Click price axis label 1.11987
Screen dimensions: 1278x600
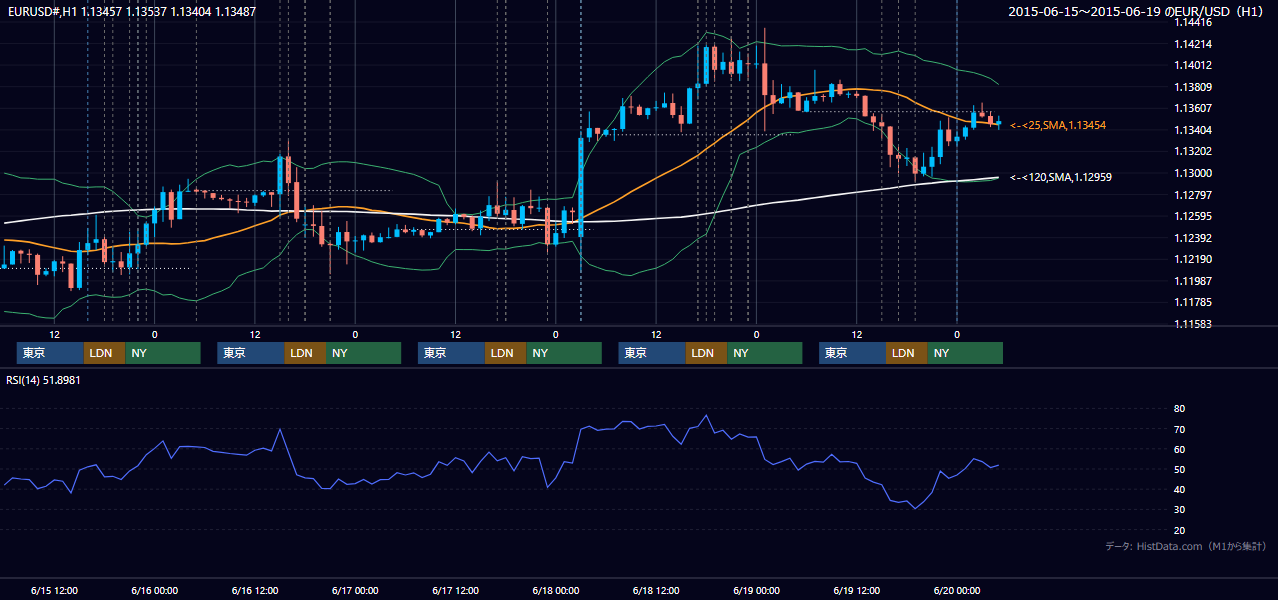[x=1192, y=281]
